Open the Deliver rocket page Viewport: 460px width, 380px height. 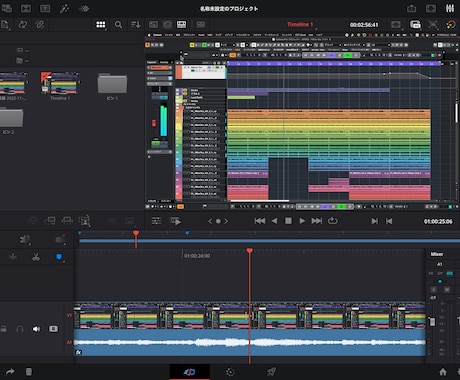click(x=271, y=372)
